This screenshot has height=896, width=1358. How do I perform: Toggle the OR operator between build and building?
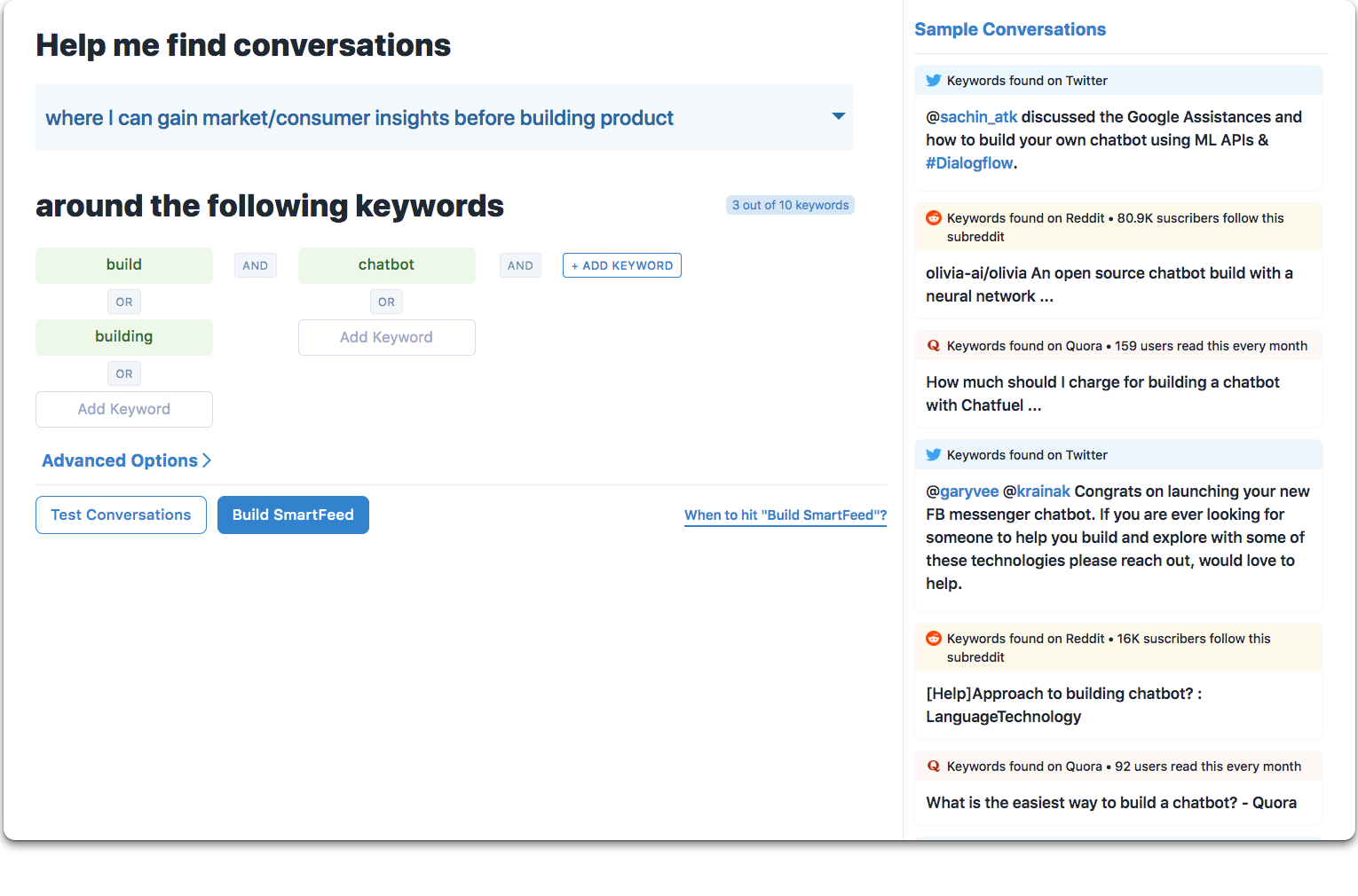tap(124, 302)
